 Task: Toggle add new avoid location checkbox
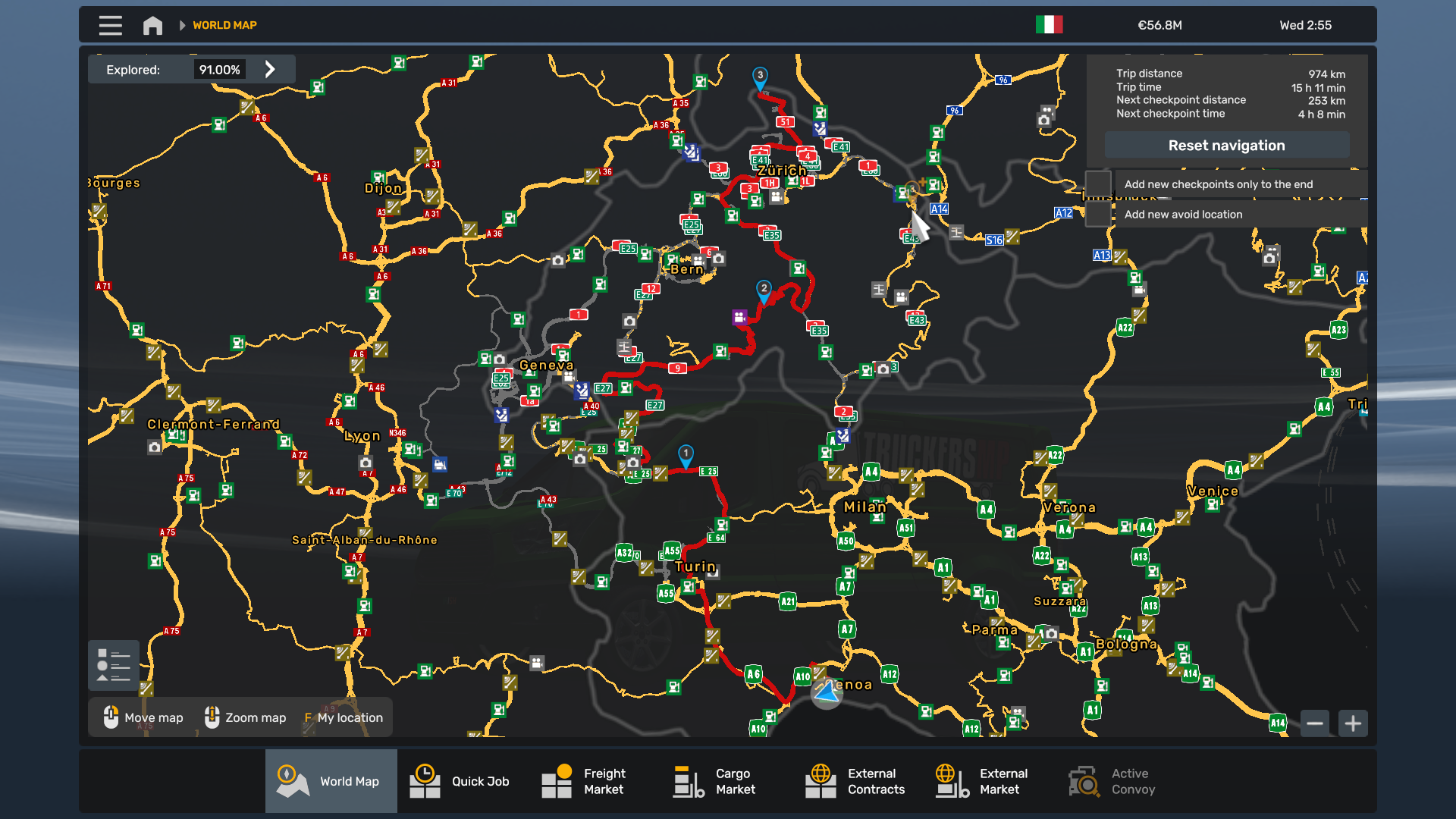click(1098, 215)
